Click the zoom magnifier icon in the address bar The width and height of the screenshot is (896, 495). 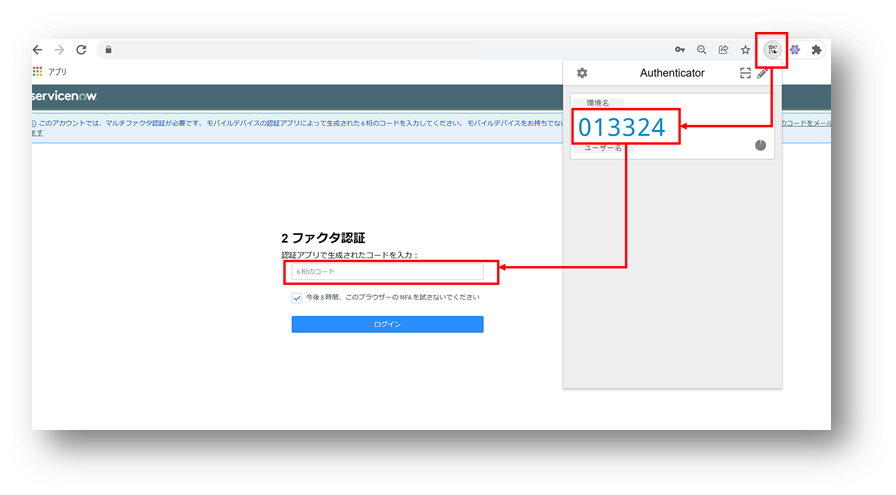702,50
